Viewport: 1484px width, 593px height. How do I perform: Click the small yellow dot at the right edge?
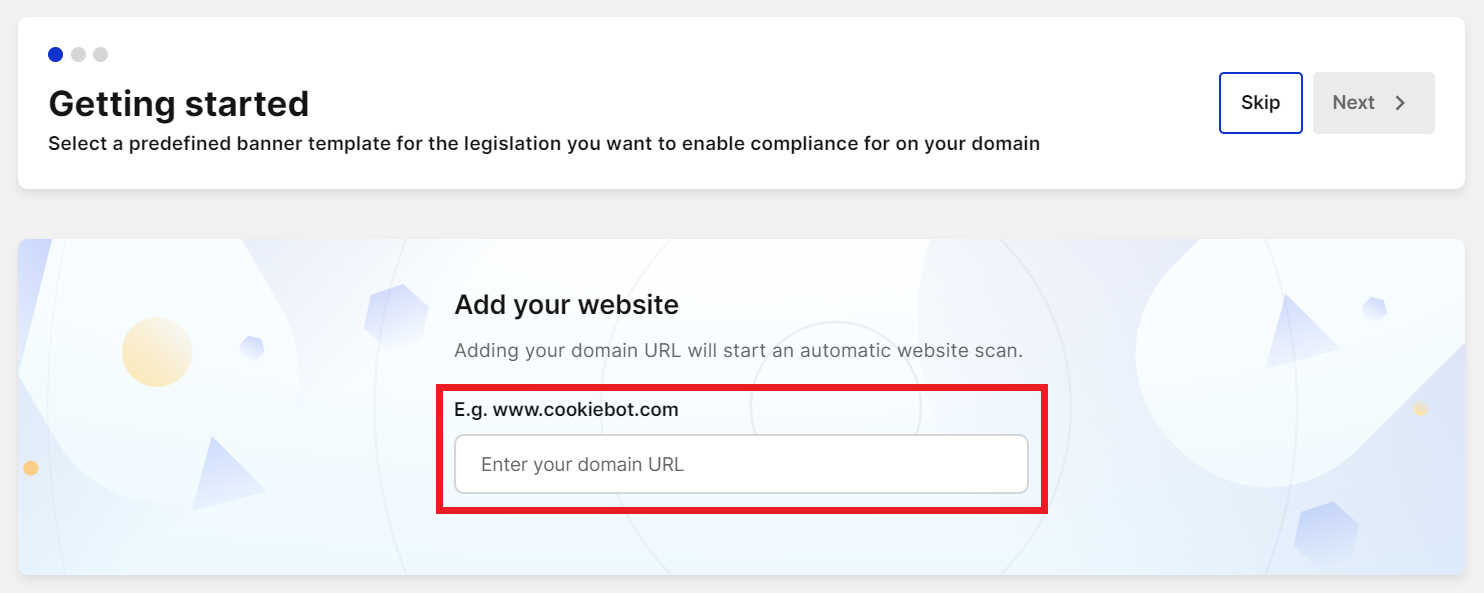[x=1420, y=409]
